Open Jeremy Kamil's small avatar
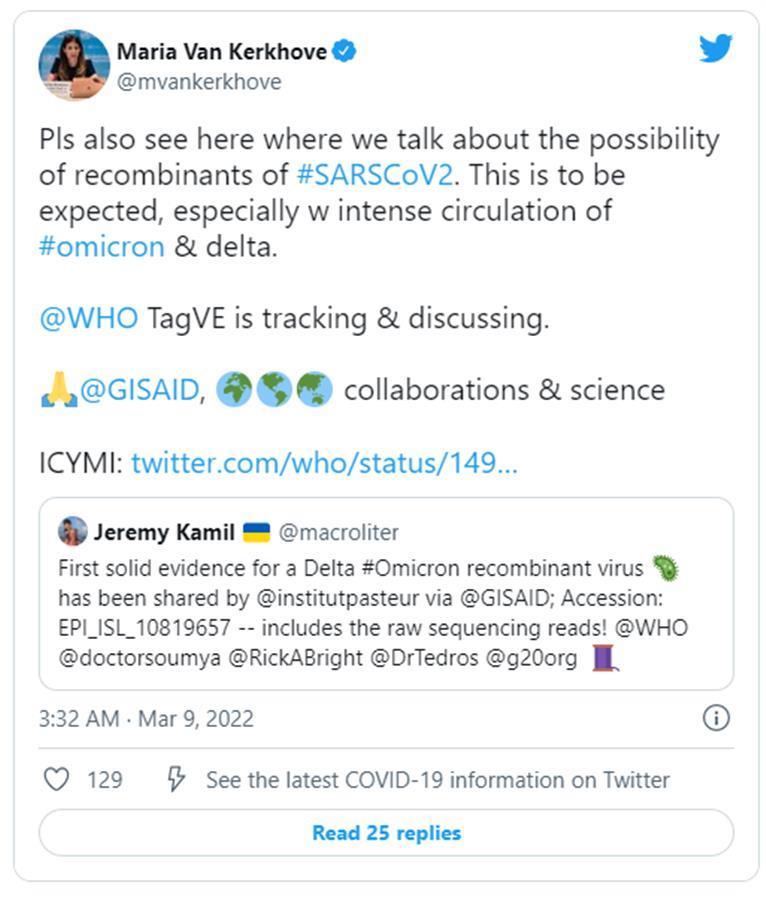This screenshot has height=900, width=766. (73, 530)
